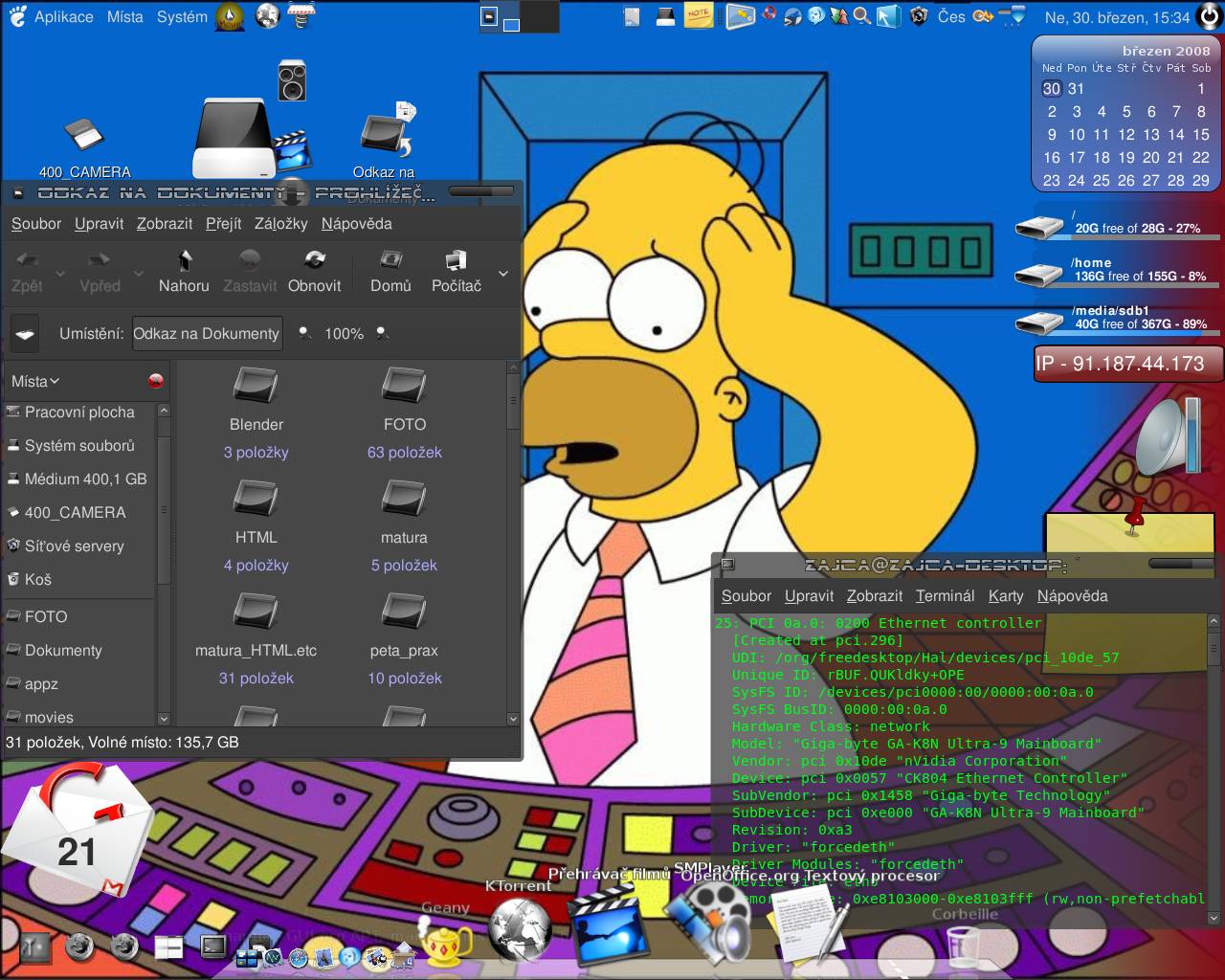Open Aplikace menu in top panel
This screenshot has height=980, width=1225.
(x=63, y=16)
